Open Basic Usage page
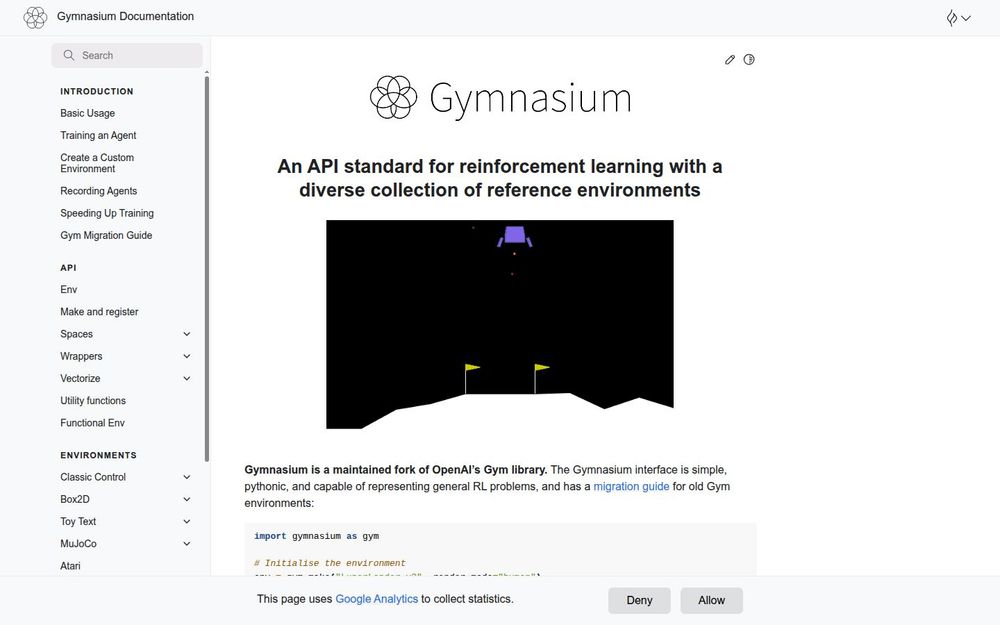Image resolution: width=1000 pixels, height=625 pixels. click(x=87, y=113)
